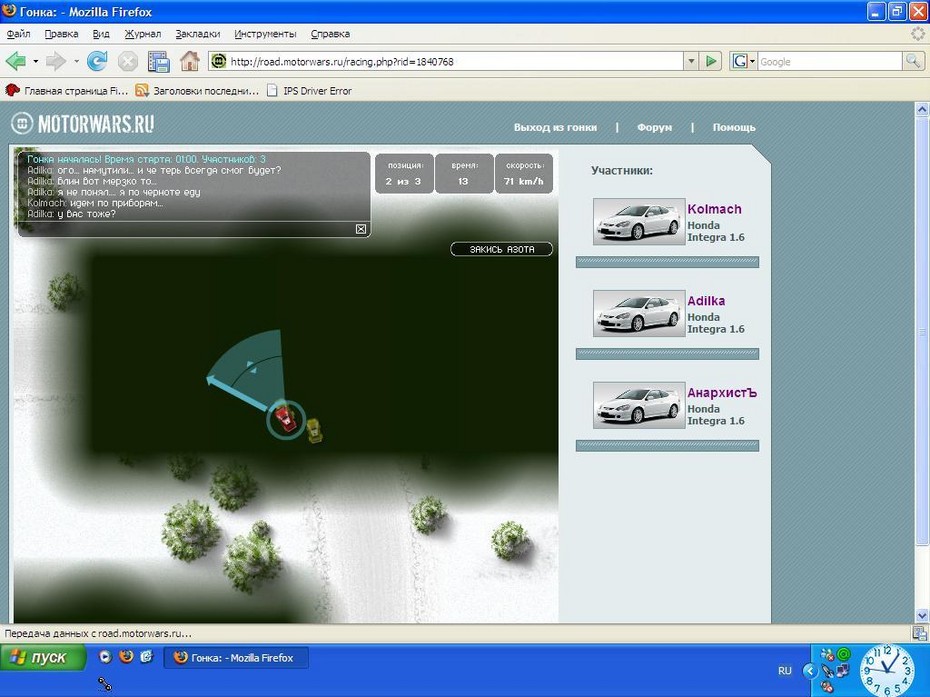Click the analog clock in the tray

click(x=887, y=670)
